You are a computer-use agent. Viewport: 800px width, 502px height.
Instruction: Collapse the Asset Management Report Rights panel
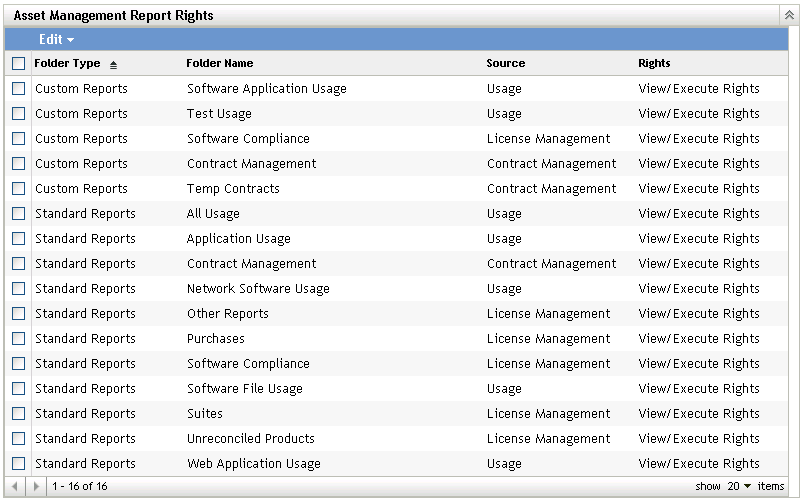pos(788,16)
